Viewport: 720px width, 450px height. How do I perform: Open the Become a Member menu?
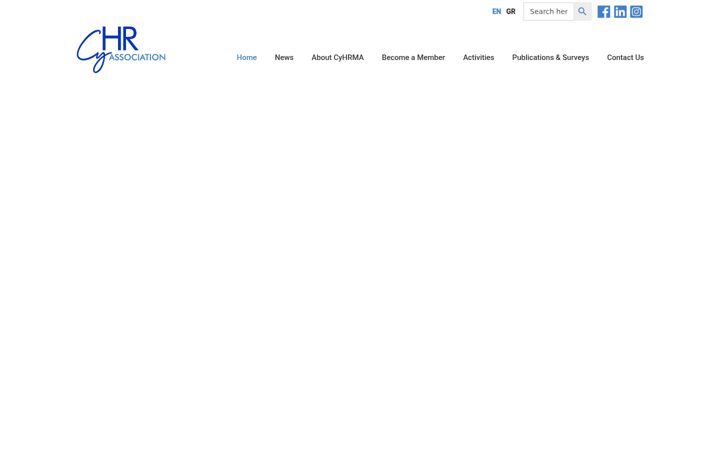(413, 57)
